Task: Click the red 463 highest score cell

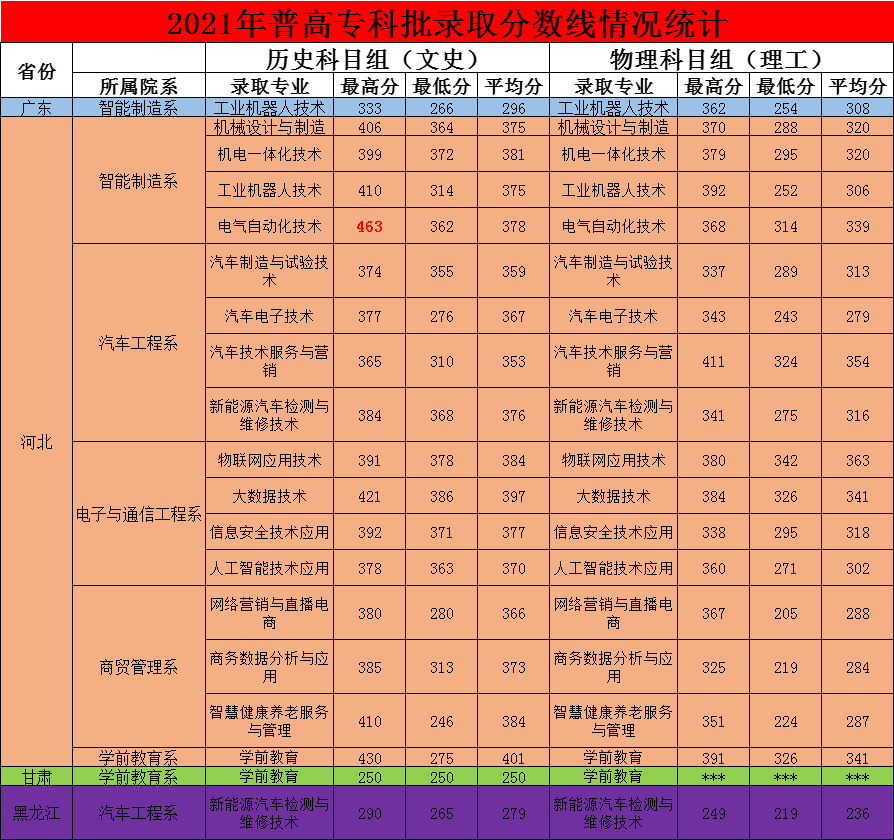Action: 369,226
